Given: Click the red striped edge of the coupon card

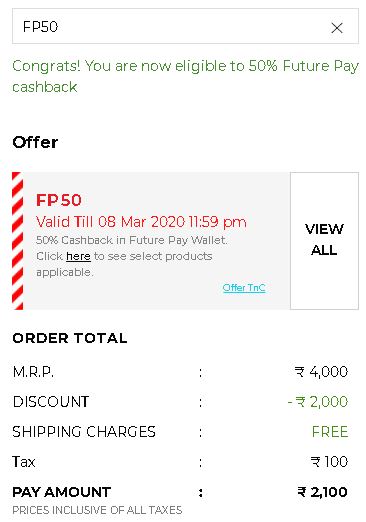Looking at the screenshot, I should pos(18,241).
